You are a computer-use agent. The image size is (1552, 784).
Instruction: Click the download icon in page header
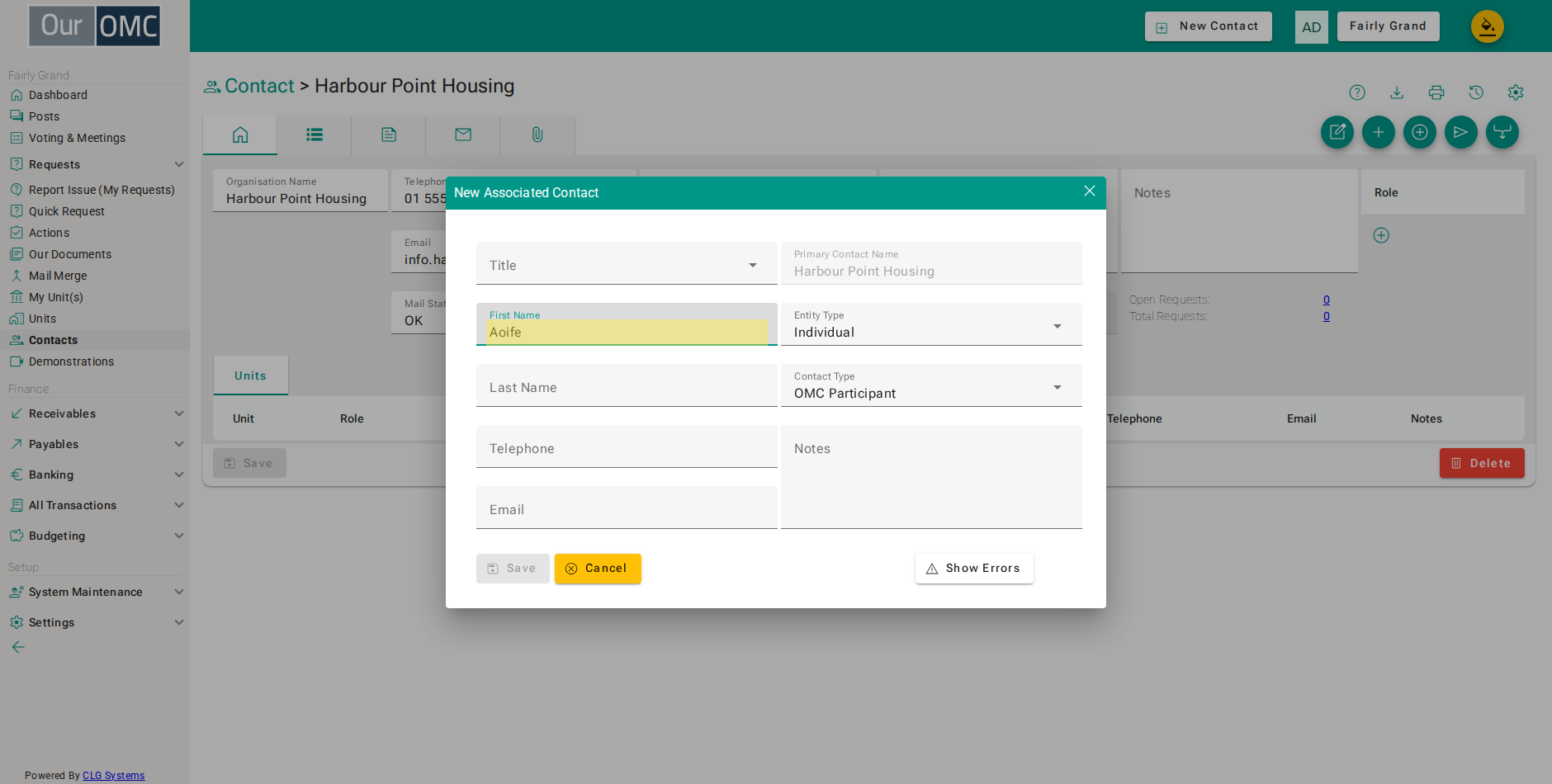1397,92
